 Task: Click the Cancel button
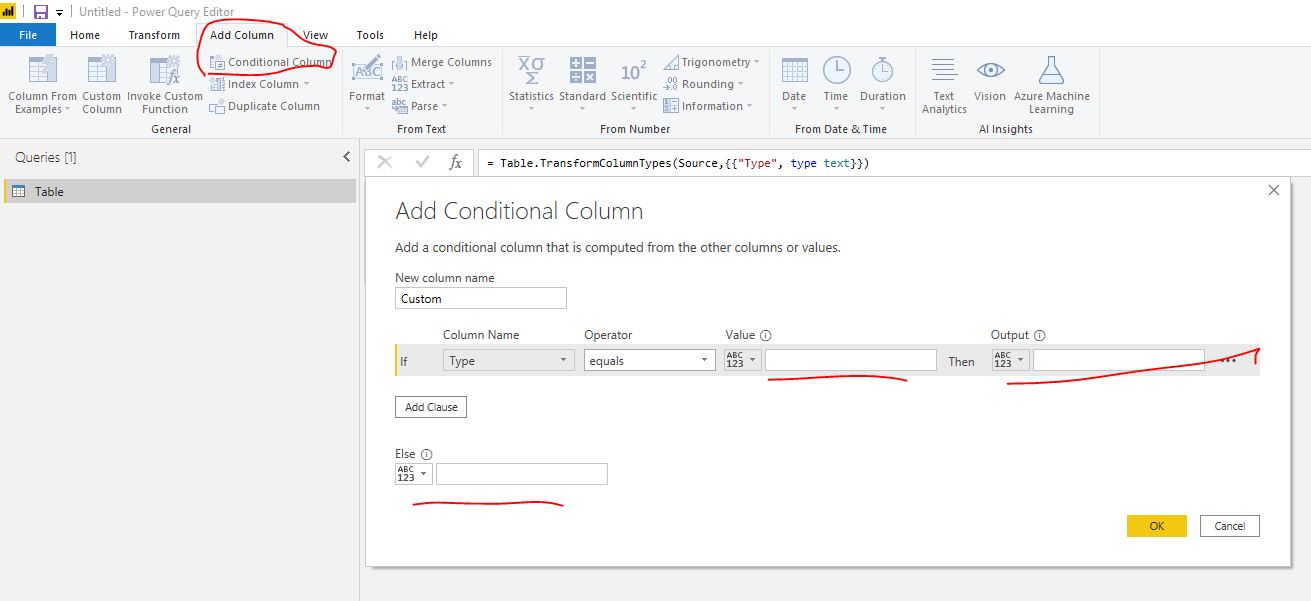[1230, 526]
